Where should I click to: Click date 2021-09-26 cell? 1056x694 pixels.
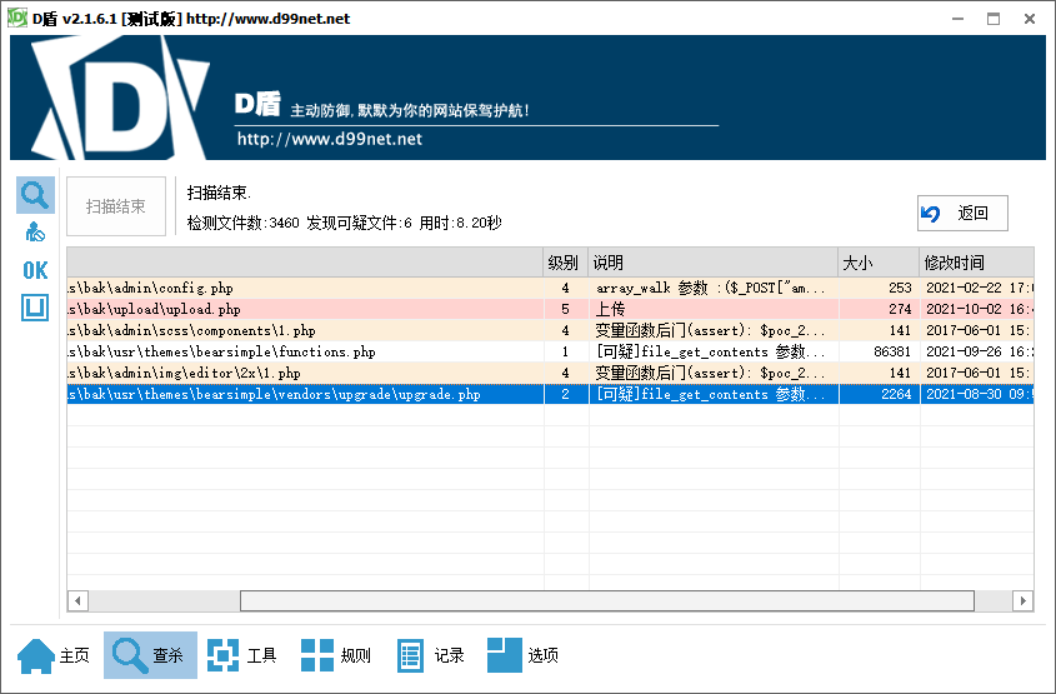pos(979,352)
